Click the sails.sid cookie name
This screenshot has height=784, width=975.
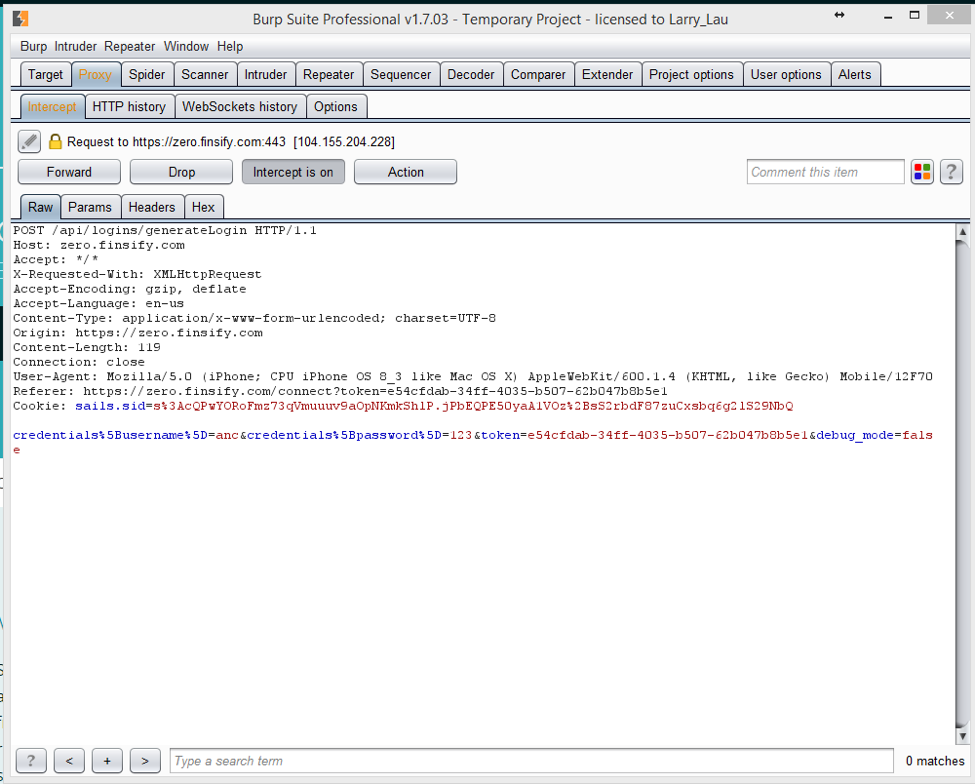tap(110, 406)
